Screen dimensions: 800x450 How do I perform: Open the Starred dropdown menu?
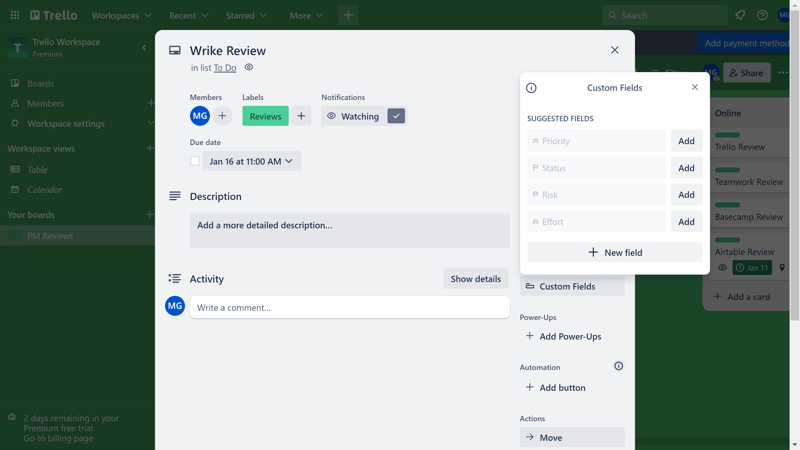246,15
